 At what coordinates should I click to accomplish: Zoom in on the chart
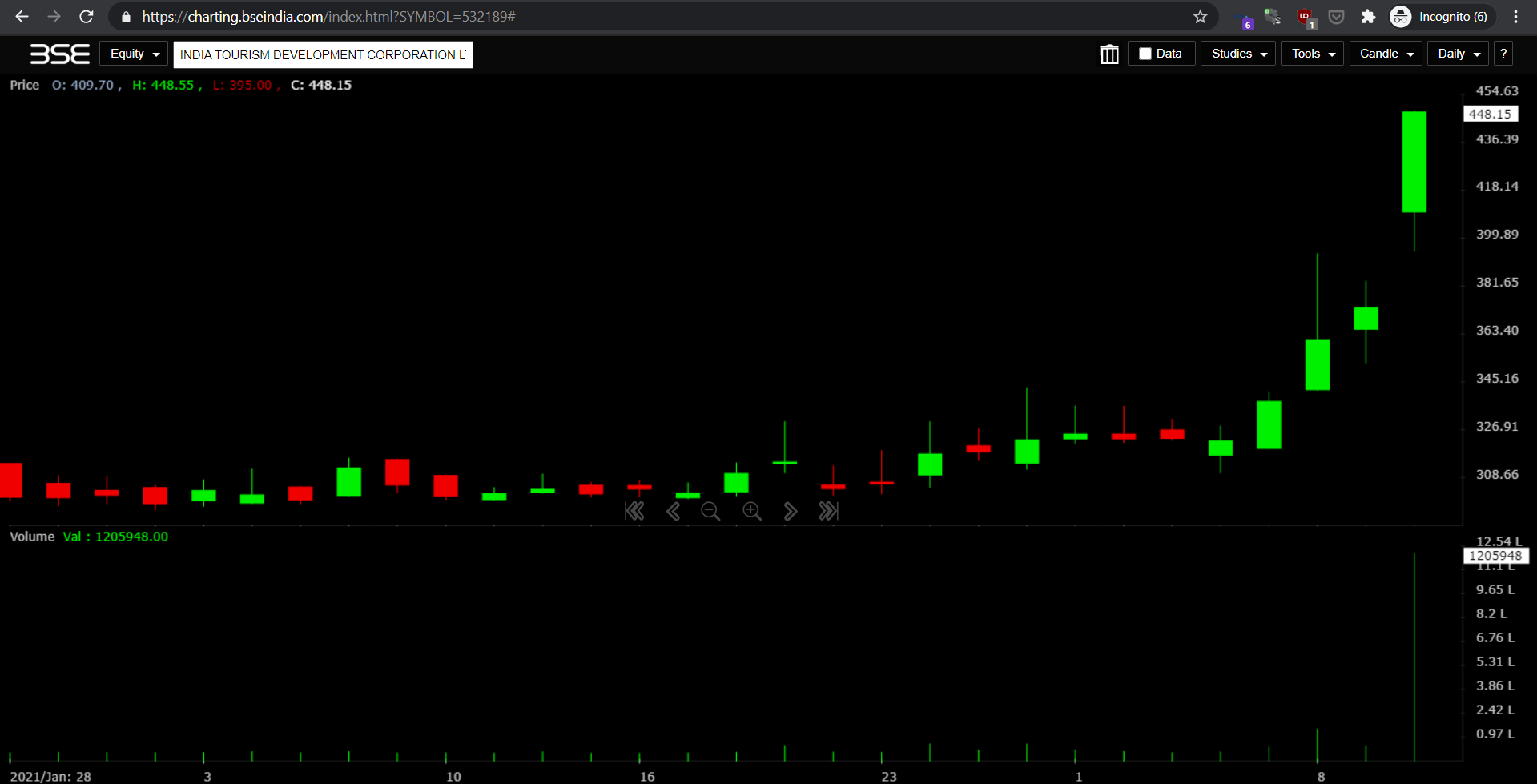tap(752, 511)
